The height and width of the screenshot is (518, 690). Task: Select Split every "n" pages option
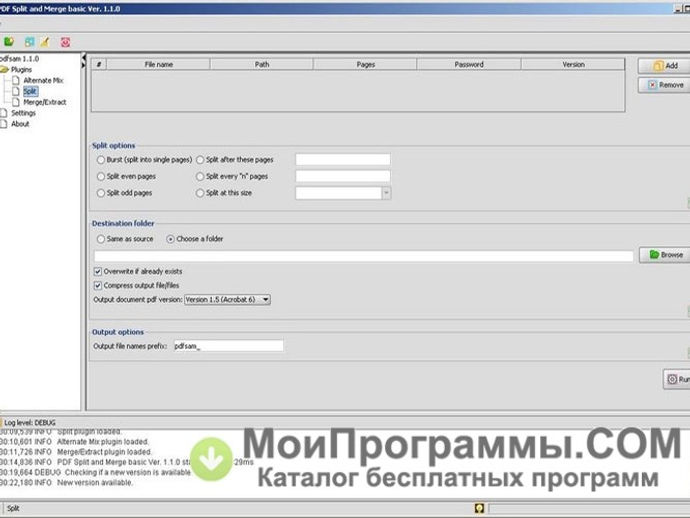(x=200, y=176)
